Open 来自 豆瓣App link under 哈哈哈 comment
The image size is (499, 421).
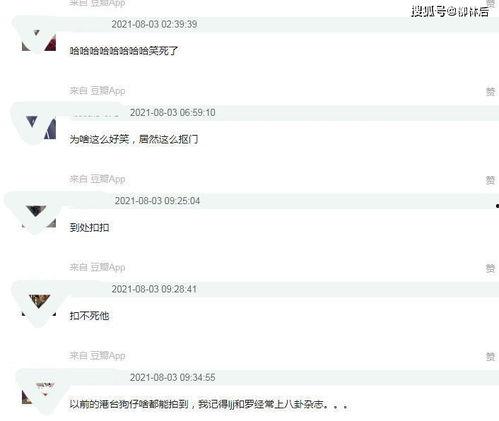[97, 91]
